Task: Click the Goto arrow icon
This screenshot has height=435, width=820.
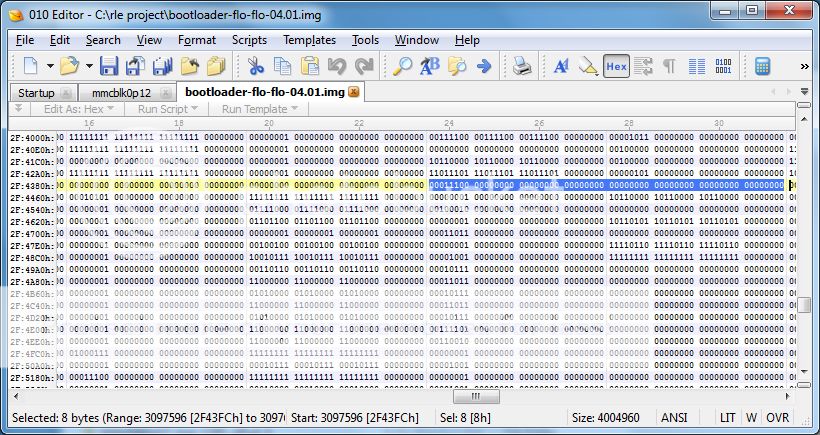Action: point(484,67)
